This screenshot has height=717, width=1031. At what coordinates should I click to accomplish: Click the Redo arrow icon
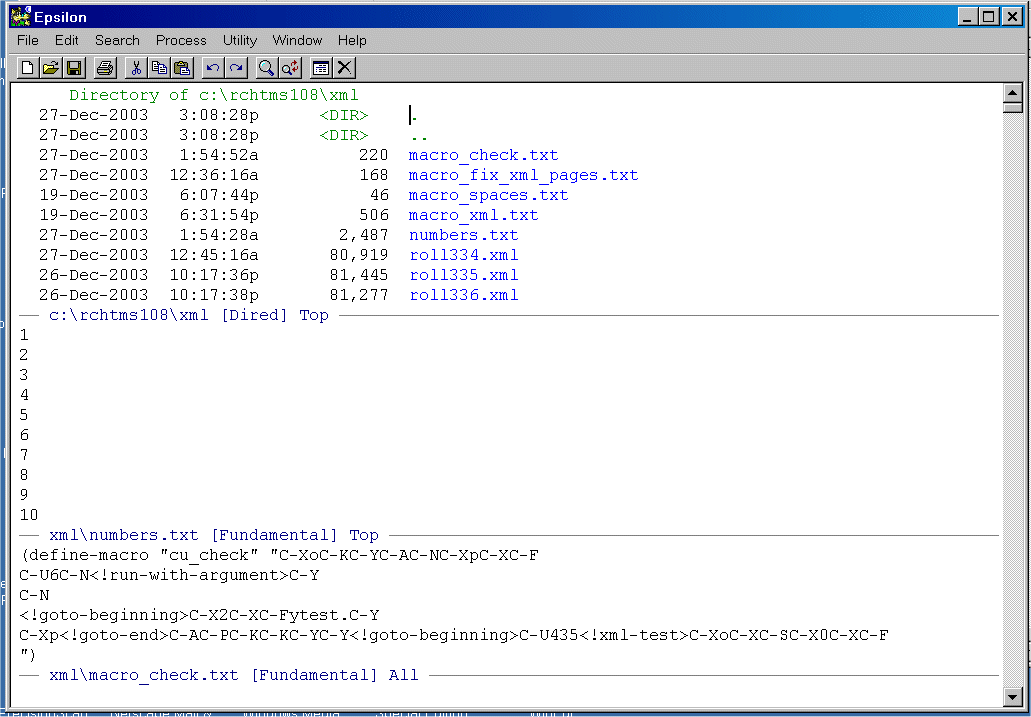point(236,68)
